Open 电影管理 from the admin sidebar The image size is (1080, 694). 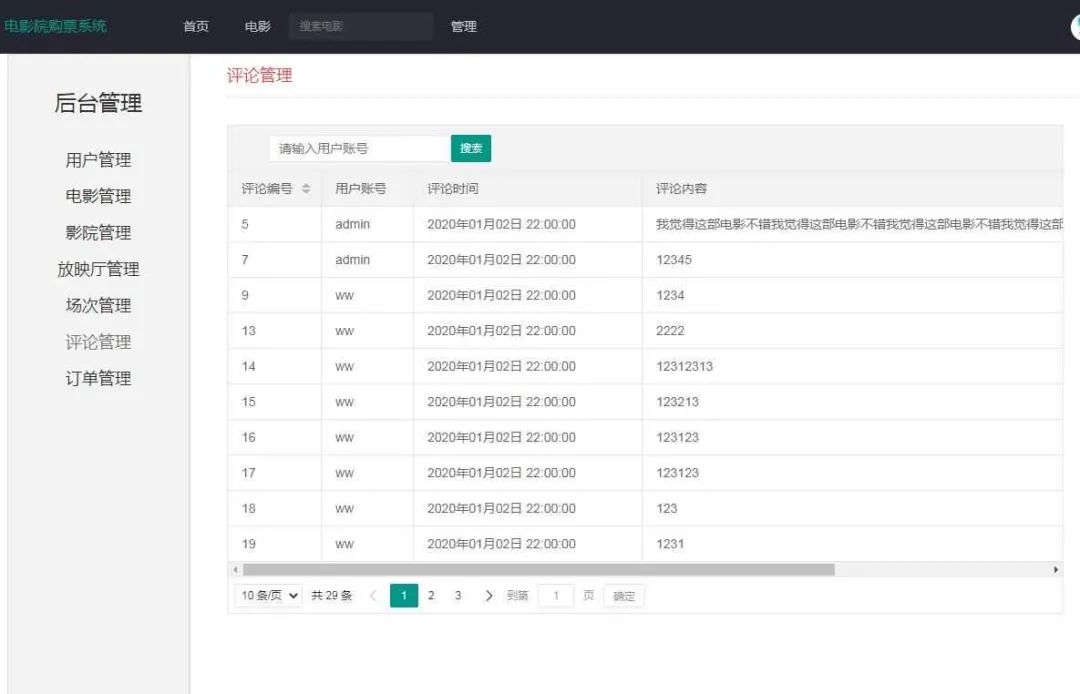point(97,196)
